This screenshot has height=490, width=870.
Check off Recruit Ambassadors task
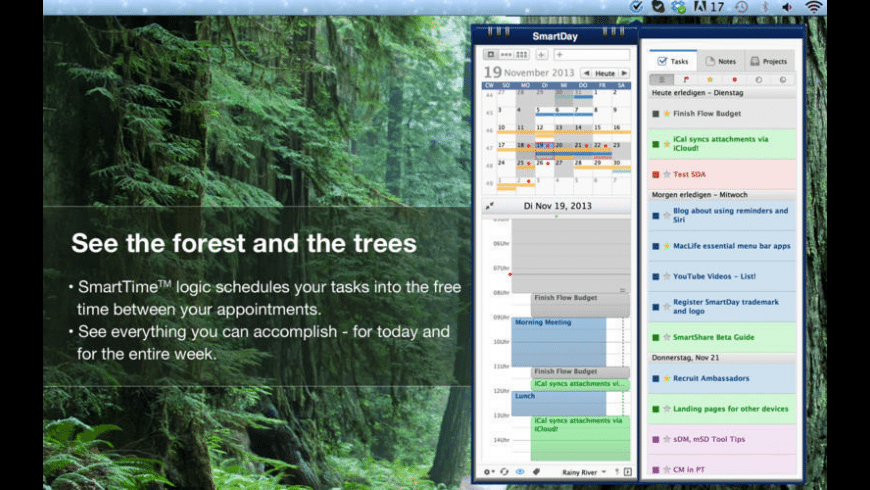click(655, 378)
